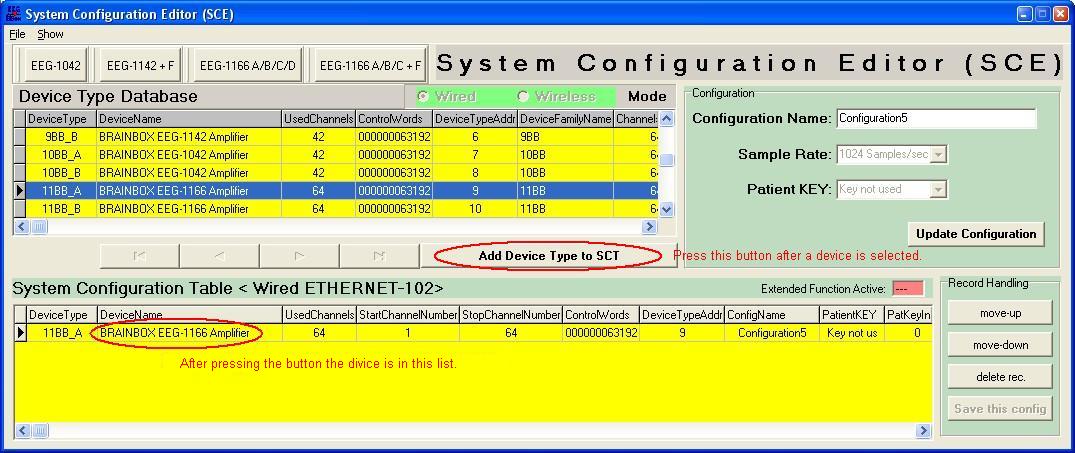Image resolution: width=1075 pixels, height=453 pixels.
Task: Click device database vertical scrollbar thumb
Action: (x=666, y=160)
